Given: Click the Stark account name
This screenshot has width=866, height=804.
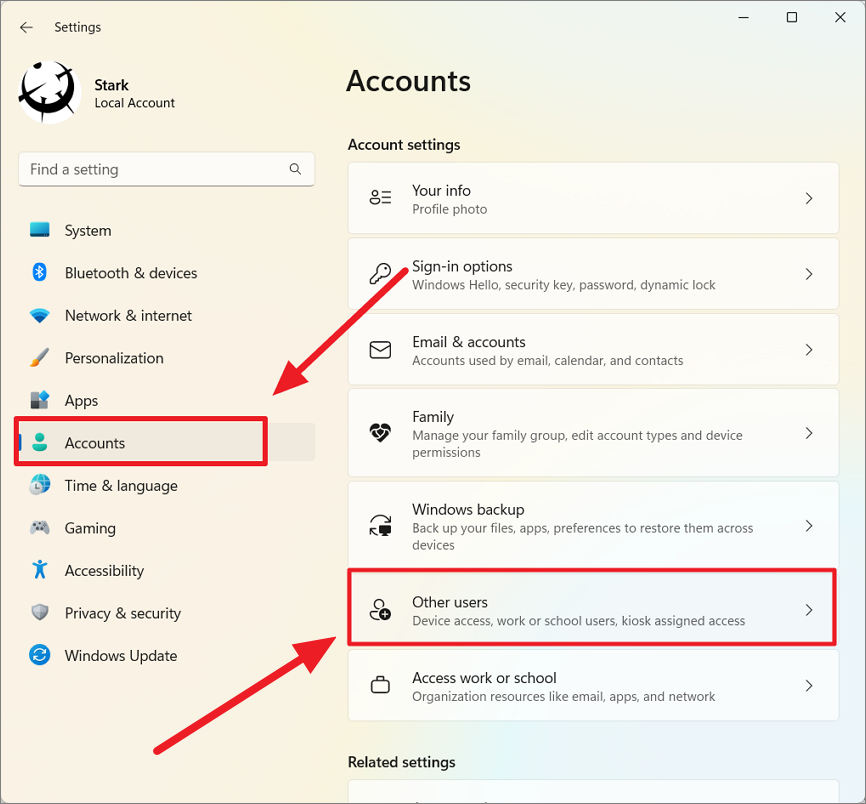Looking at the screenshot, I should coord(112,85).
